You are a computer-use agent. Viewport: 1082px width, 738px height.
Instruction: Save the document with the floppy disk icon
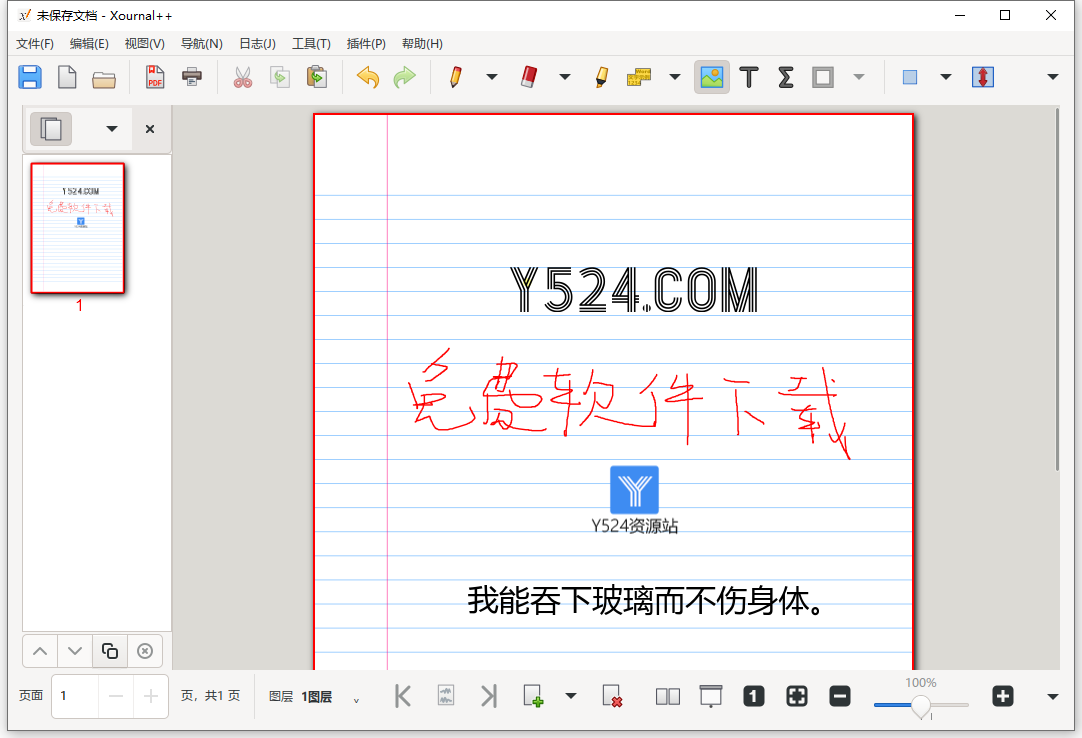(x=30, y=77)
